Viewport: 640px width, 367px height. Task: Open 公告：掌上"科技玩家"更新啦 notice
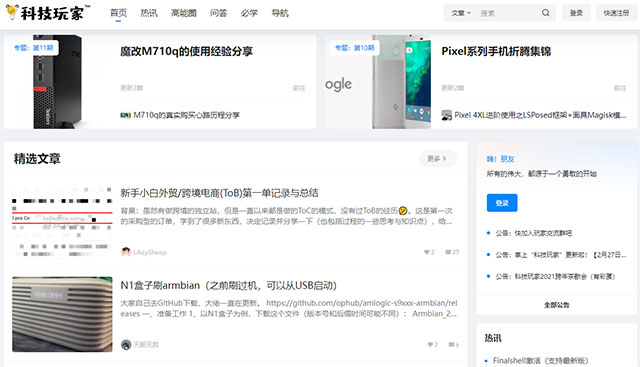[561, 255]
